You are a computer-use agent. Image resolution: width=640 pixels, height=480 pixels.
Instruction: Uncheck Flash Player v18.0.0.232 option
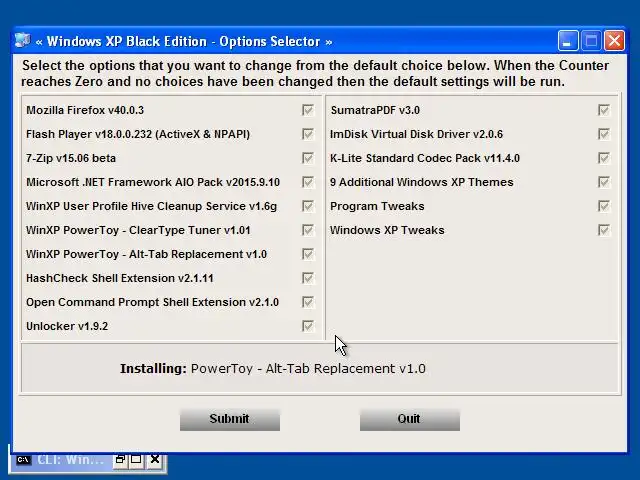click(308, 134)
